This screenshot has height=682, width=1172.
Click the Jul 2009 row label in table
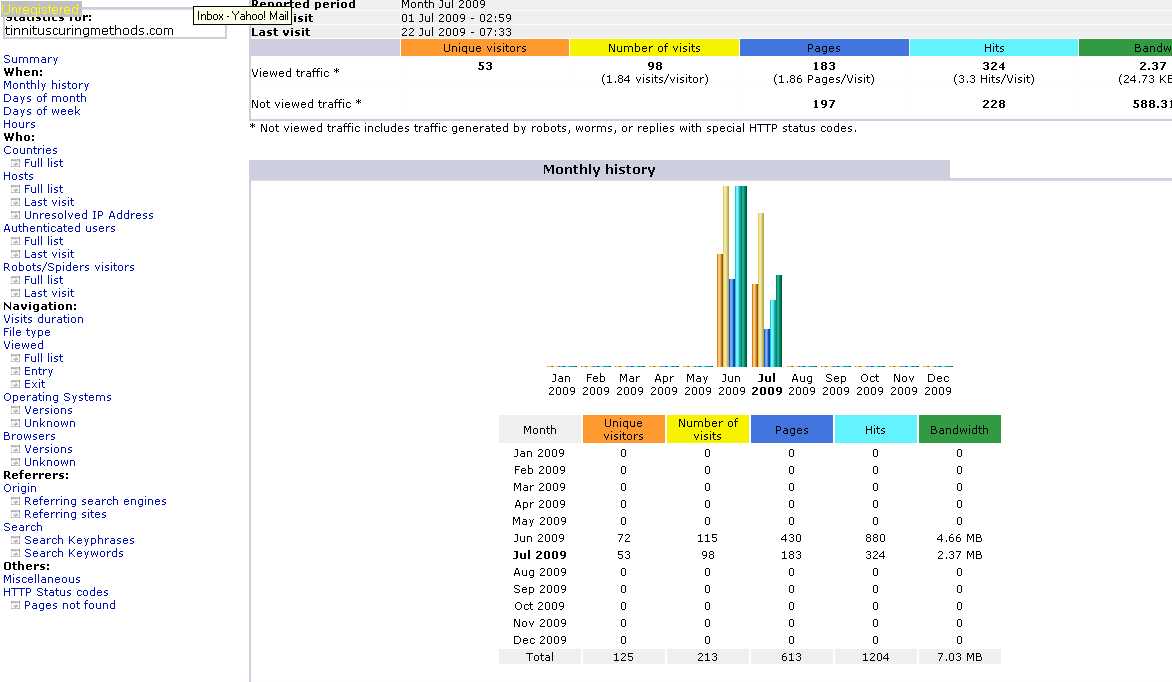pyautogui.click(x=540, y=556)
